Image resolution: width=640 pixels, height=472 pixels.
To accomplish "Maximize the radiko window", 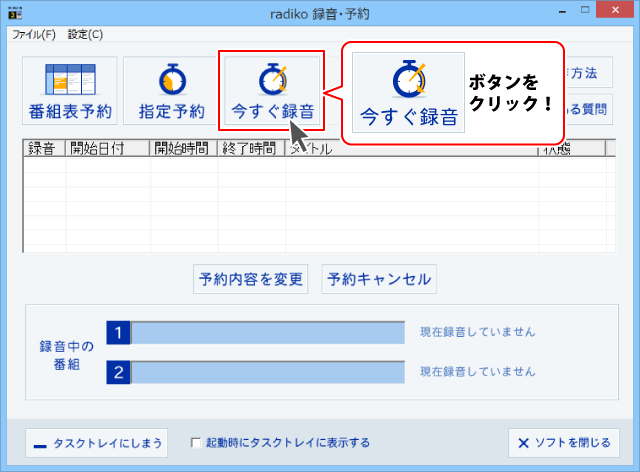I will coord(585,10).
